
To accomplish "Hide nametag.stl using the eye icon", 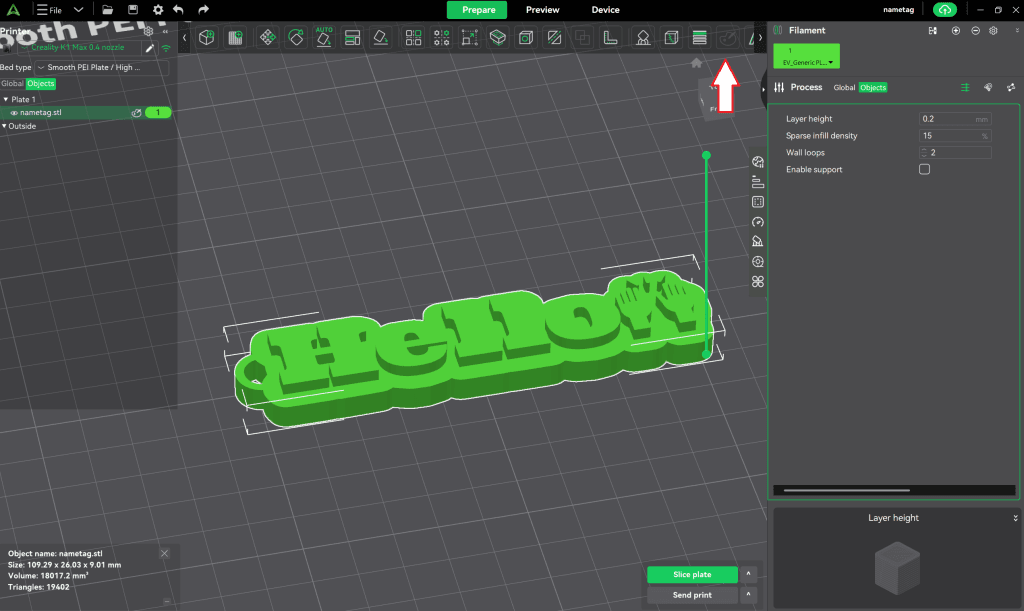I will click(x=14, y=113).
